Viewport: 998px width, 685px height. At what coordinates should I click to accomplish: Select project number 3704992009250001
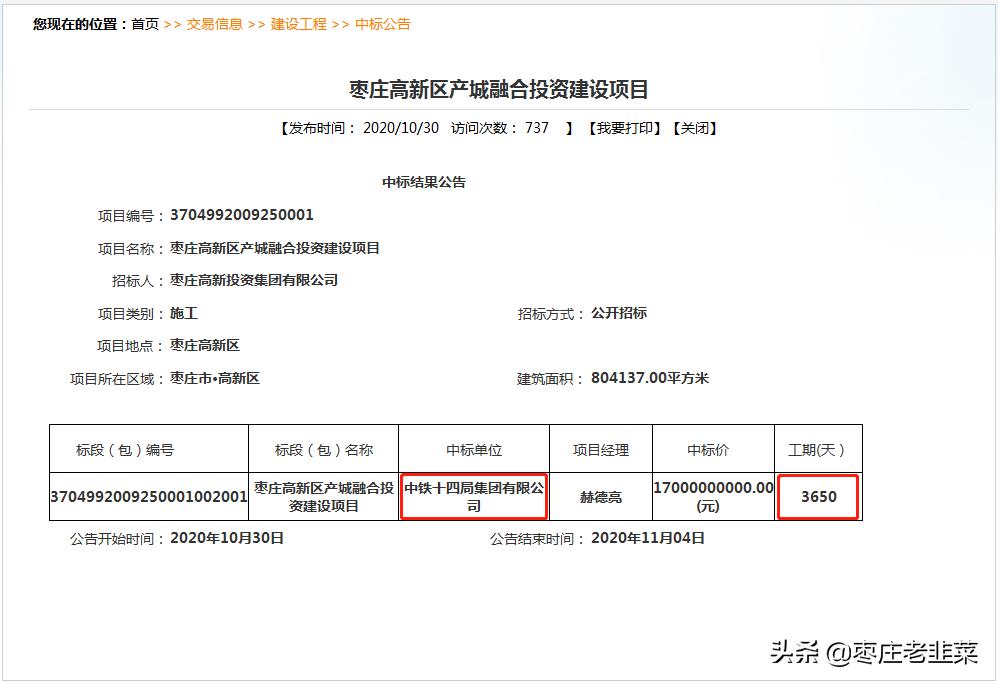point(242,215)
